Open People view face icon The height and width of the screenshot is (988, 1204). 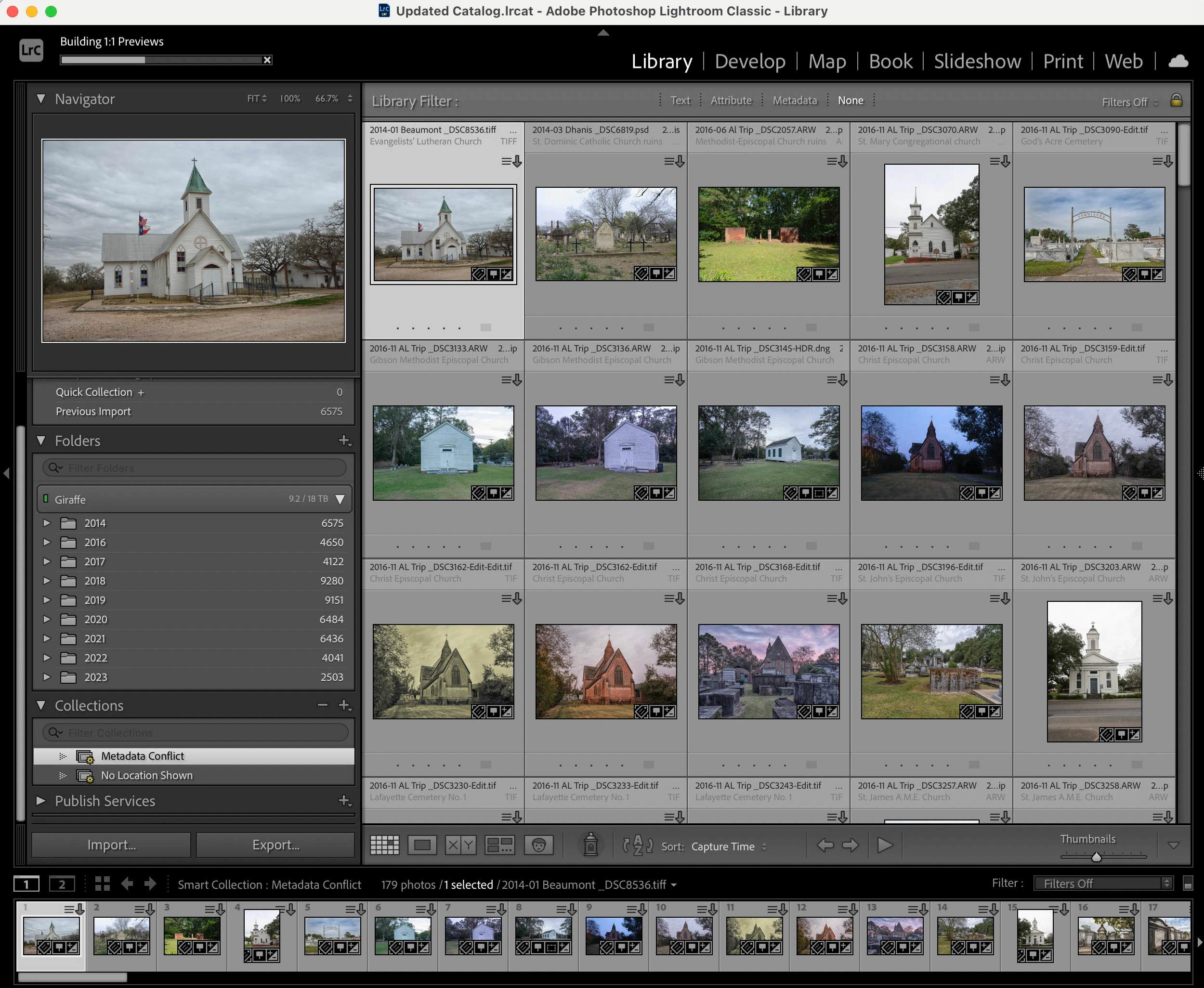[x=538, y=845]
